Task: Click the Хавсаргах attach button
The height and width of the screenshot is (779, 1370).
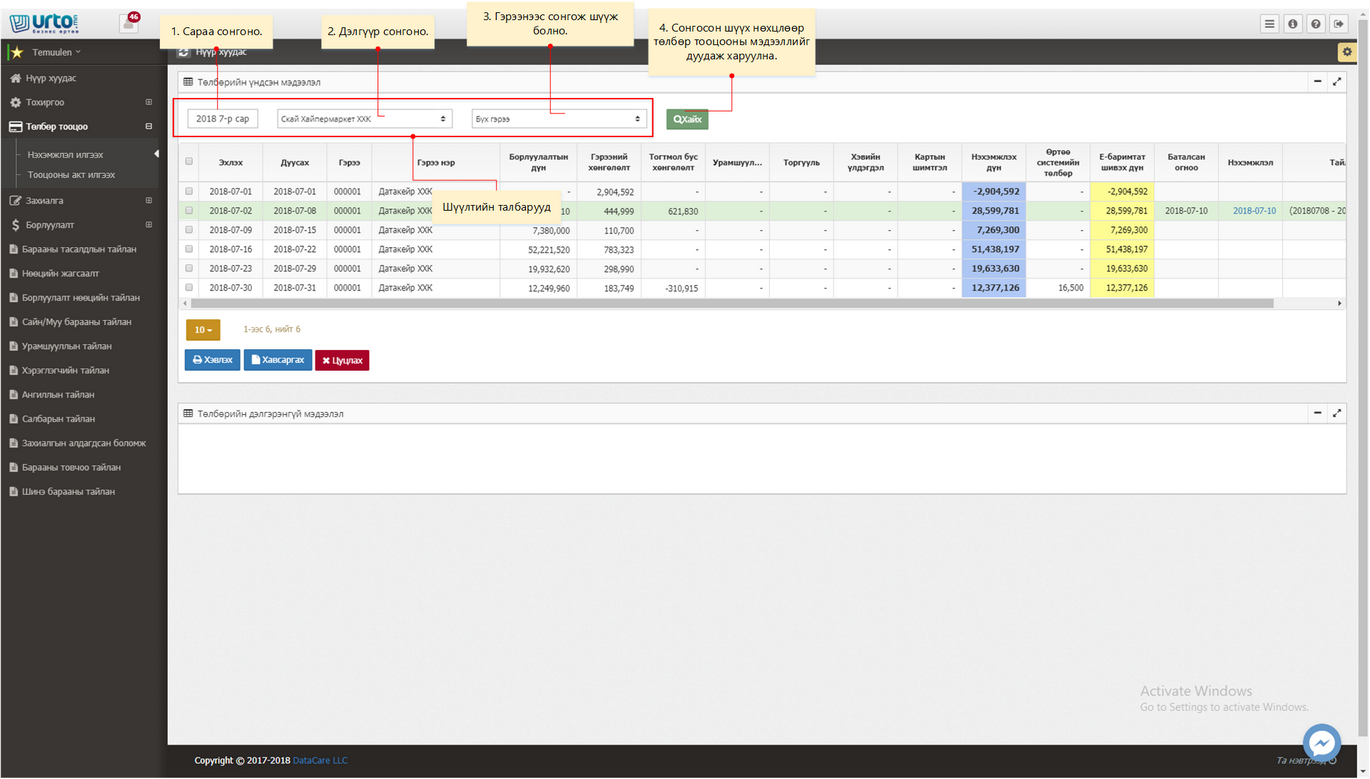Action: coord(277,360)
